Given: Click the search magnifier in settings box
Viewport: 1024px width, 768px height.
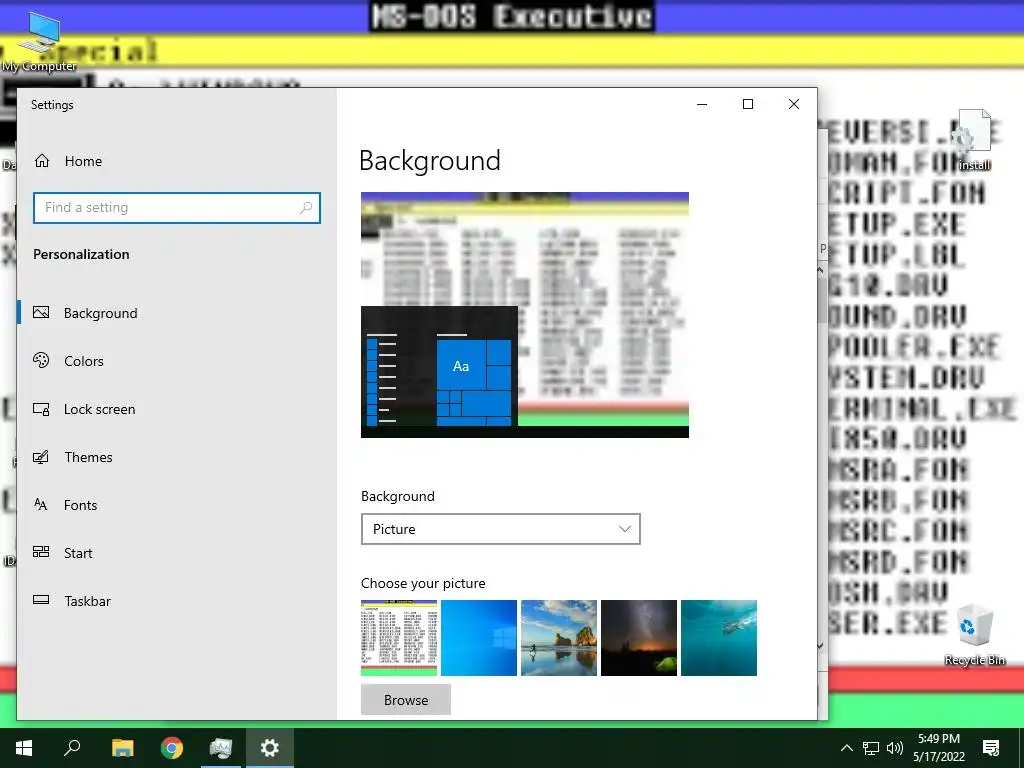Looking at the screenshot, I should point(306,208).
